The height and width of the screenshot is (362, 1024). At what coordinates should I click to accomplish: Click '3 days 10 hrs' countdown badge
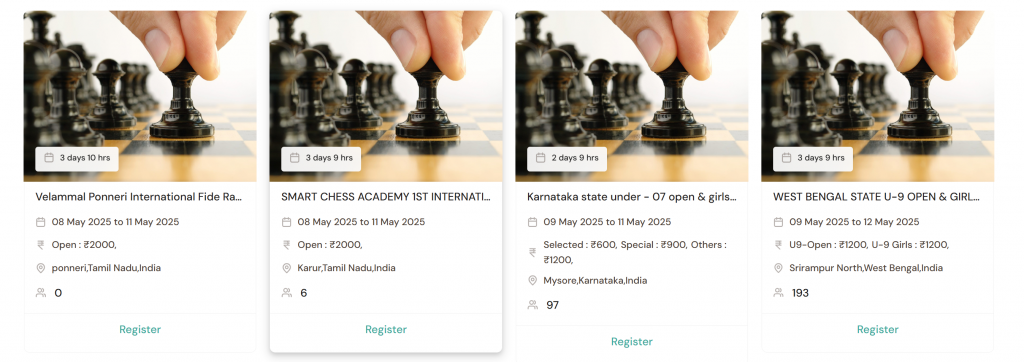(x=76, y=158)
